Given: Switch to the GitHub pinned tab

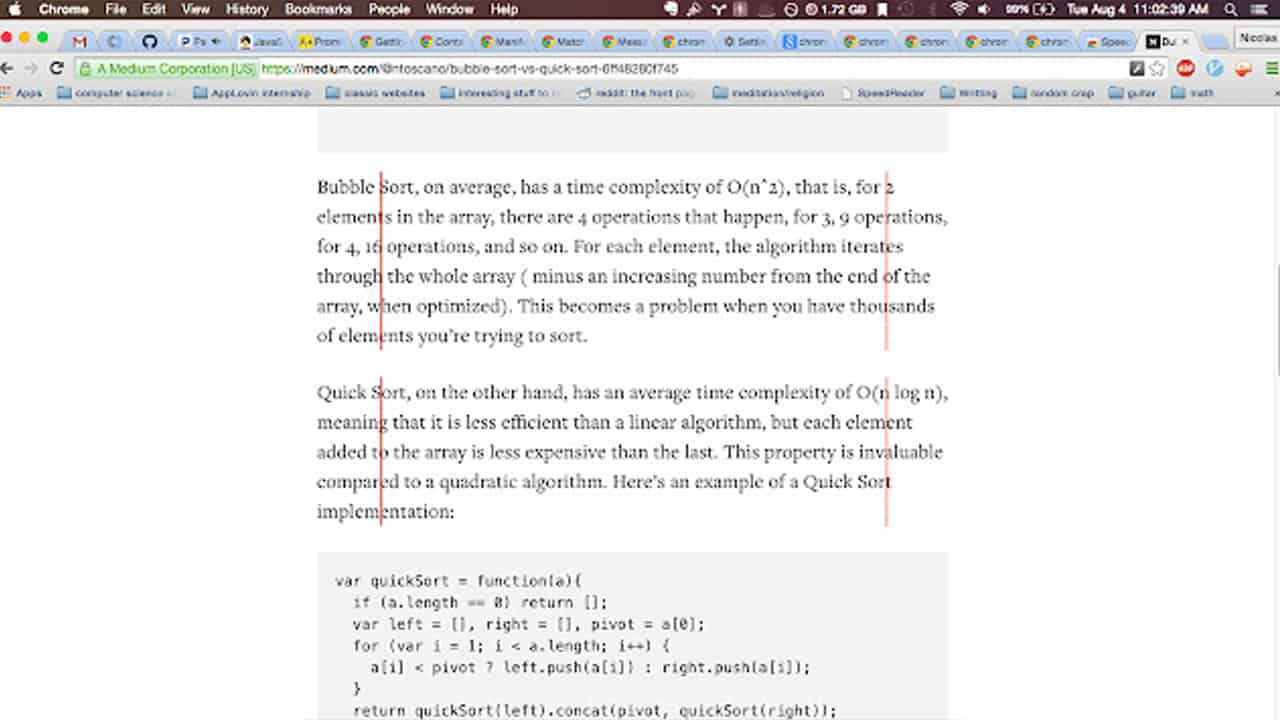Looking at the screenshot, I should tap(149, 42).
